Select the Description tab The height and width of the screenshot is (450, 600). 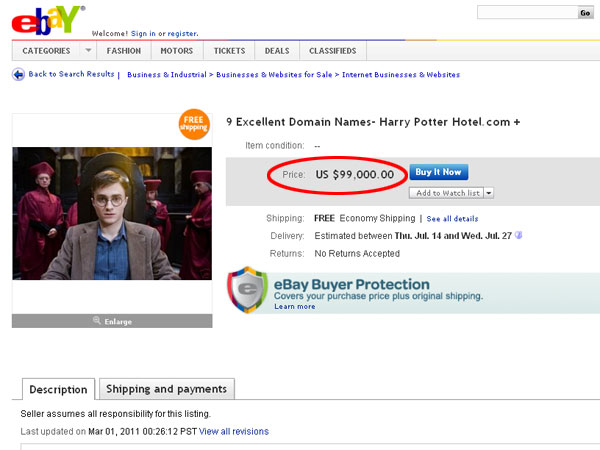[x=58, y=389]
